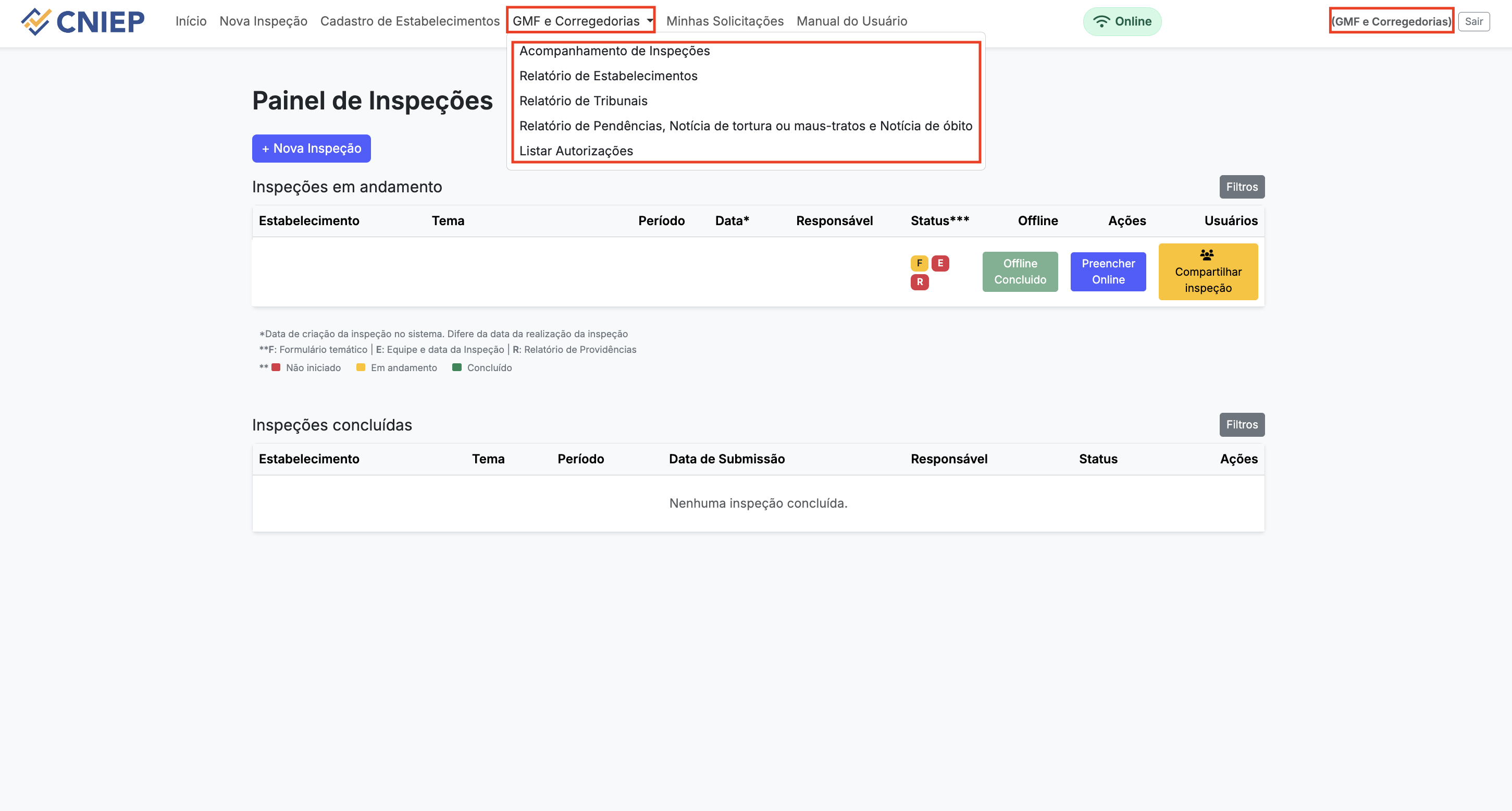Click the Sair button
1512x811 pixels.
[1473, 22]
